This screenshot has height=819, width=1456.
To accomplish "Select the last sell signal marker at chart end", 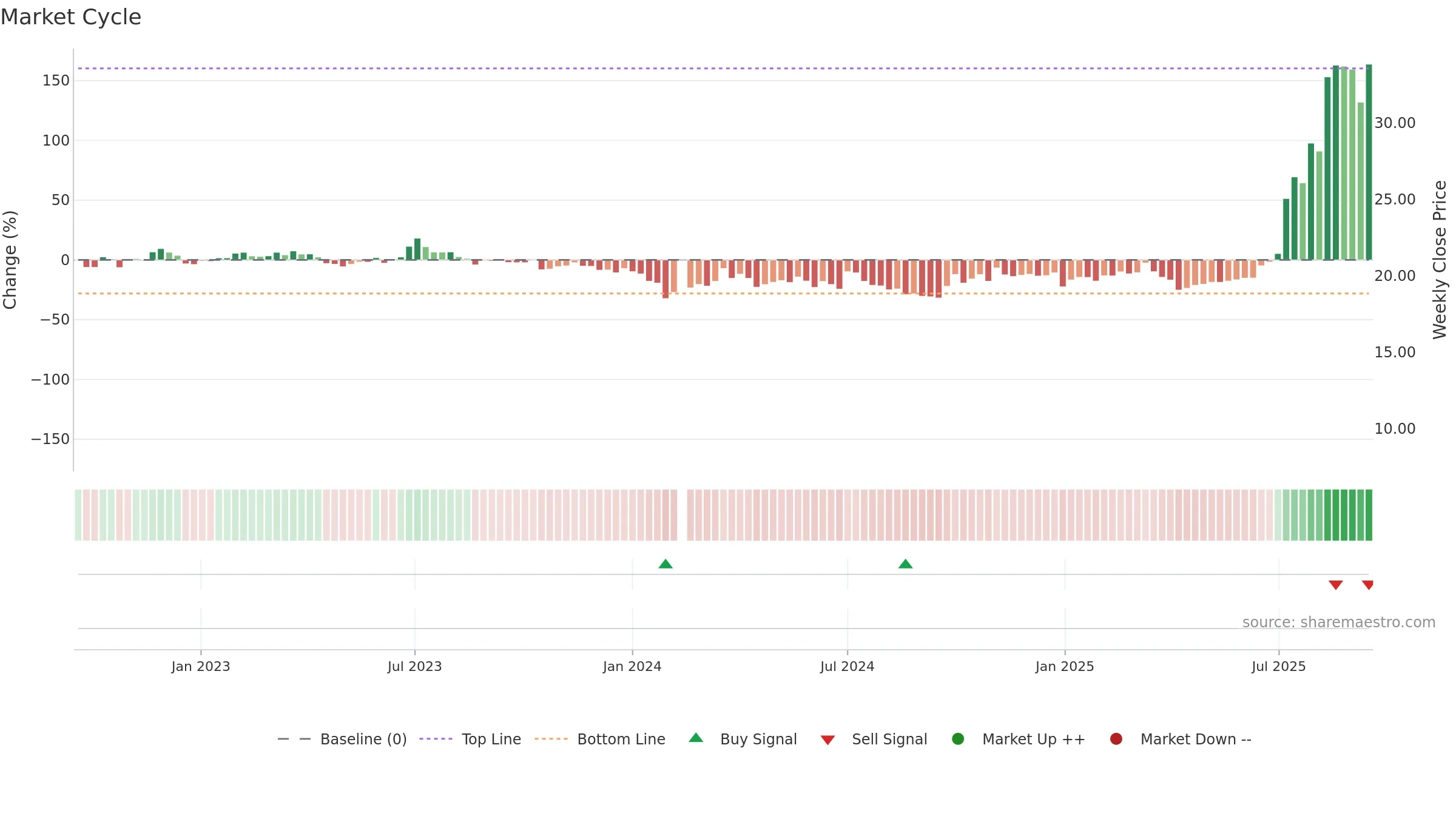I will coord(1367,585).
